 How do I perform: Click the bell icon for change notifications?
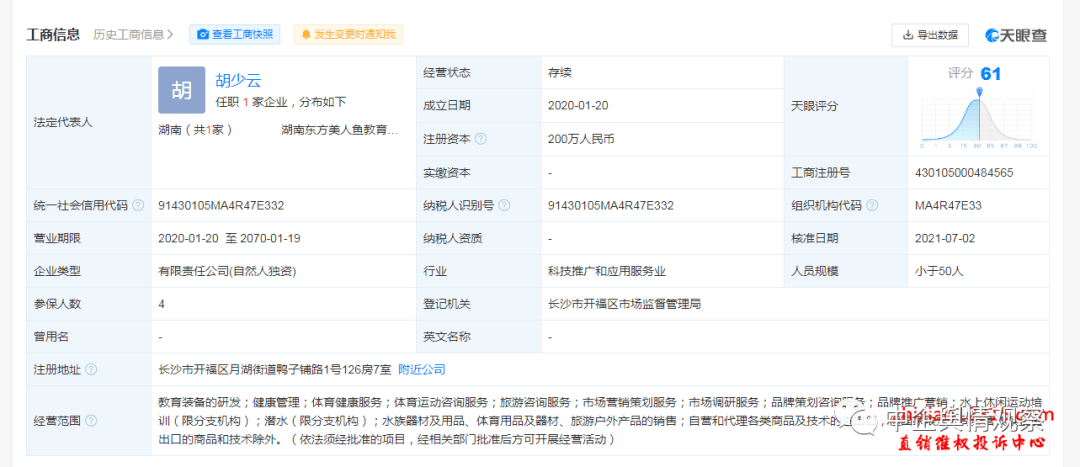point(305,34)
